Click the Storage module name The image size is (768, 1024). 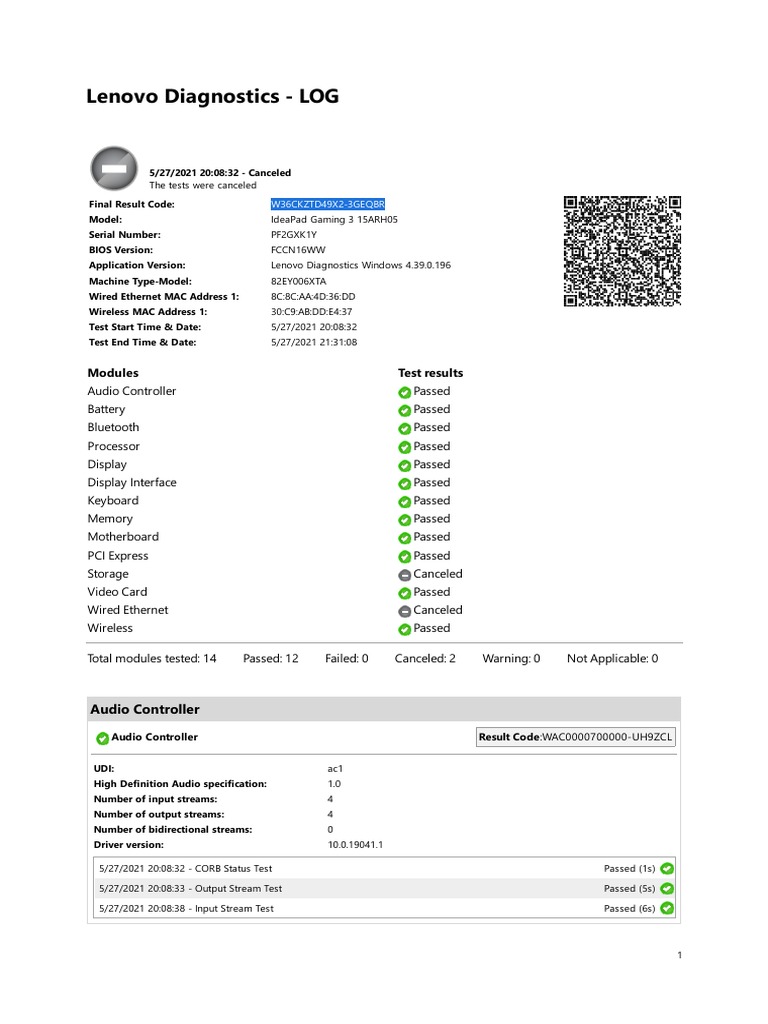108,574
